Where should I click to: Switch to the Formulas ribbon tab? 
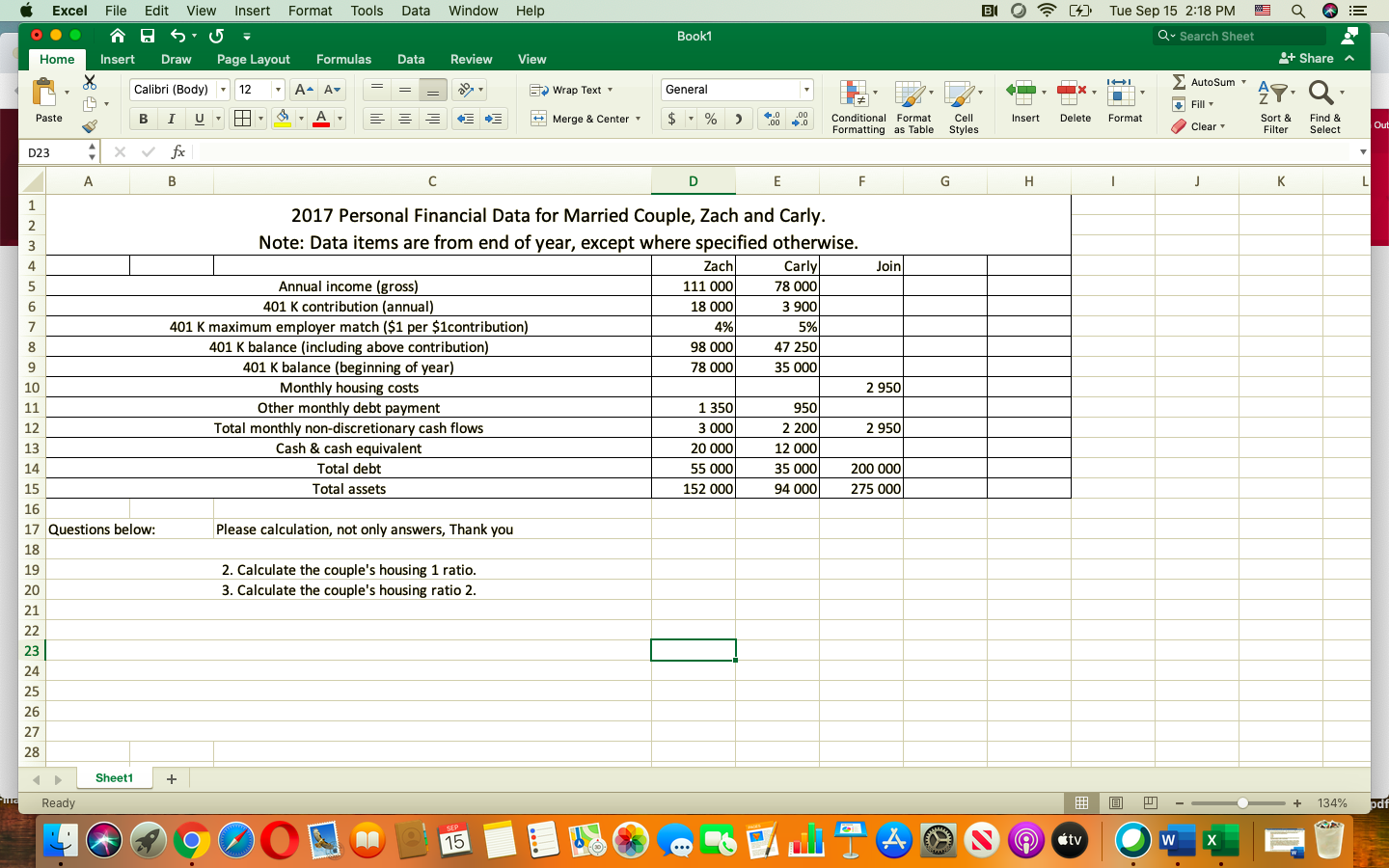[343, 59]
